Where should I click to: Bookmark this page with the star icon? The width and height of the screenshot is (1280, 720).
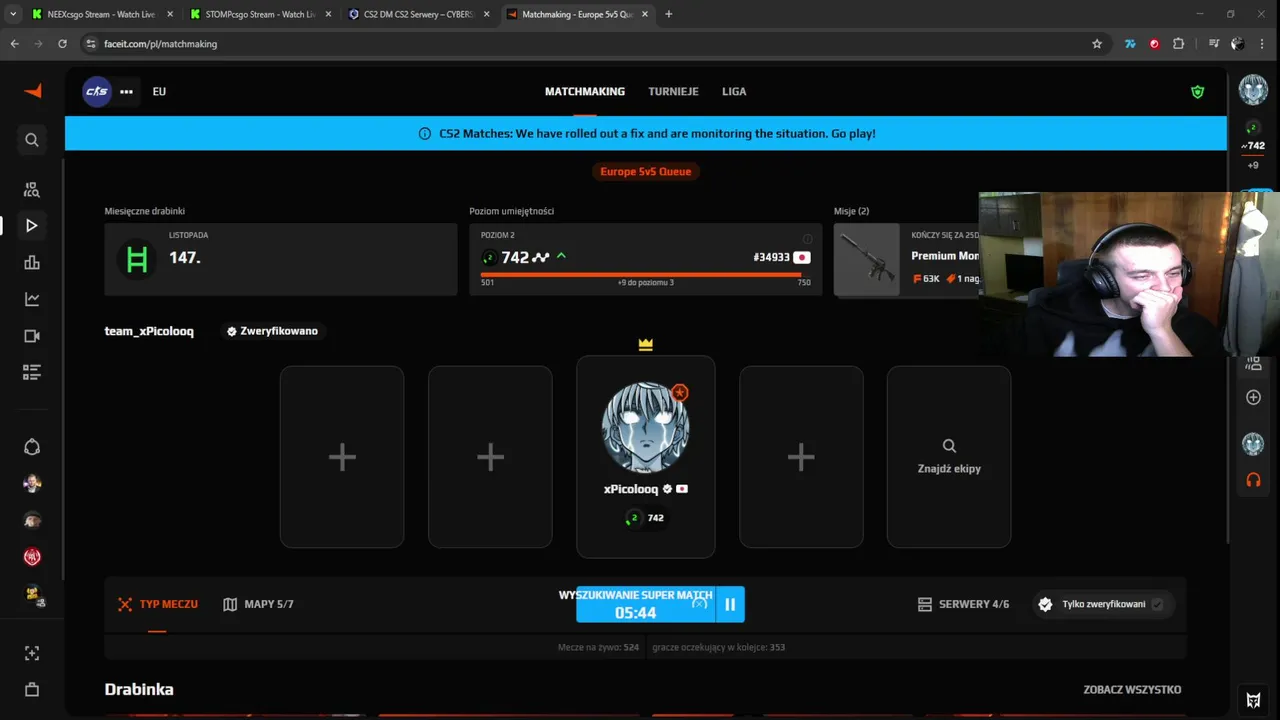tap(1097, 44)
